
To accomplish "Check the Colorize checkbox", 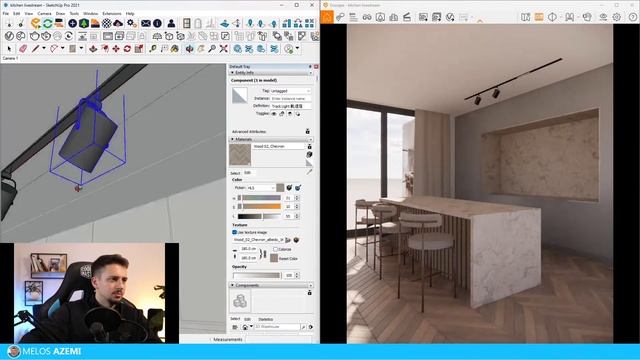I will point(276,249).
